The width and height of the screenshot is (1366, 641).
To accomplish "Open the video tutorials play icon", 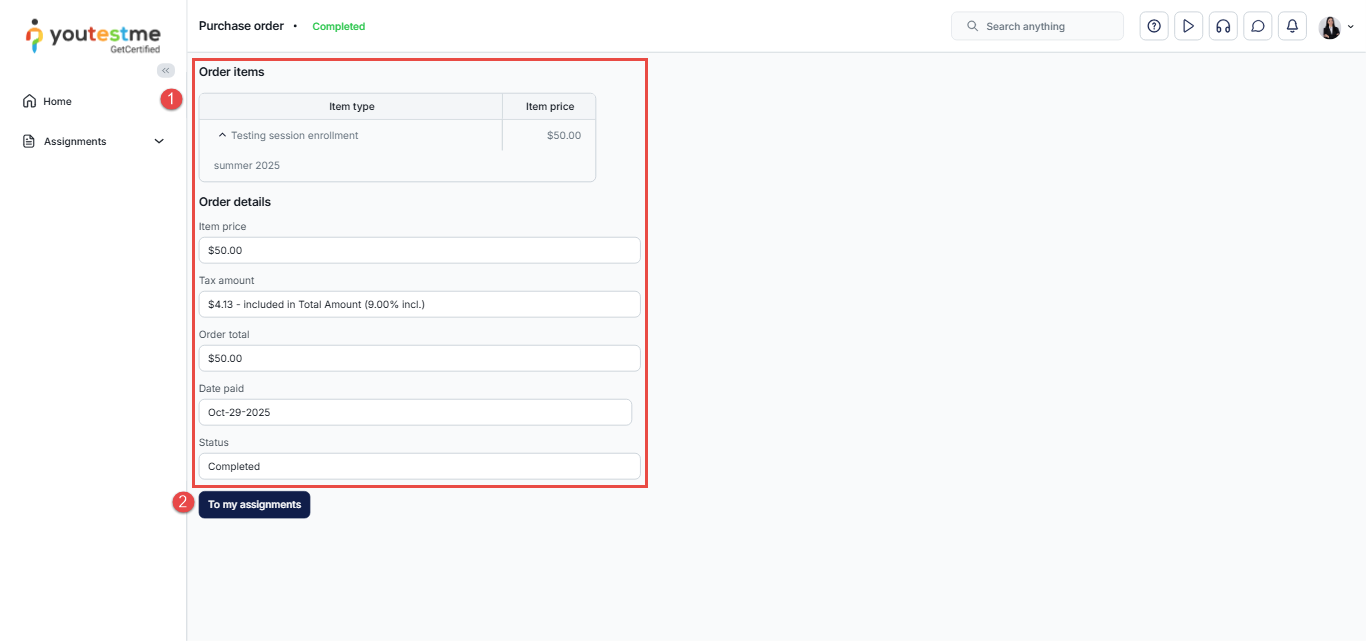I will point(1188,26).
